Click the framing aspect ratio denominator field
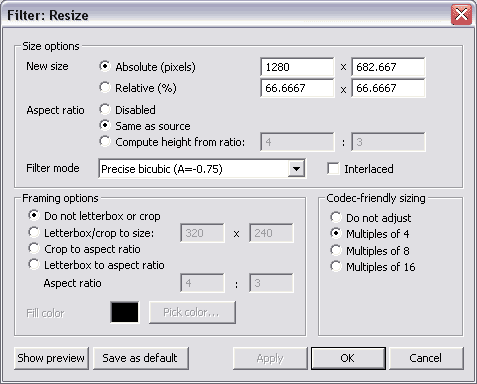This screenshot has height=384, width=477. [271, 283]
